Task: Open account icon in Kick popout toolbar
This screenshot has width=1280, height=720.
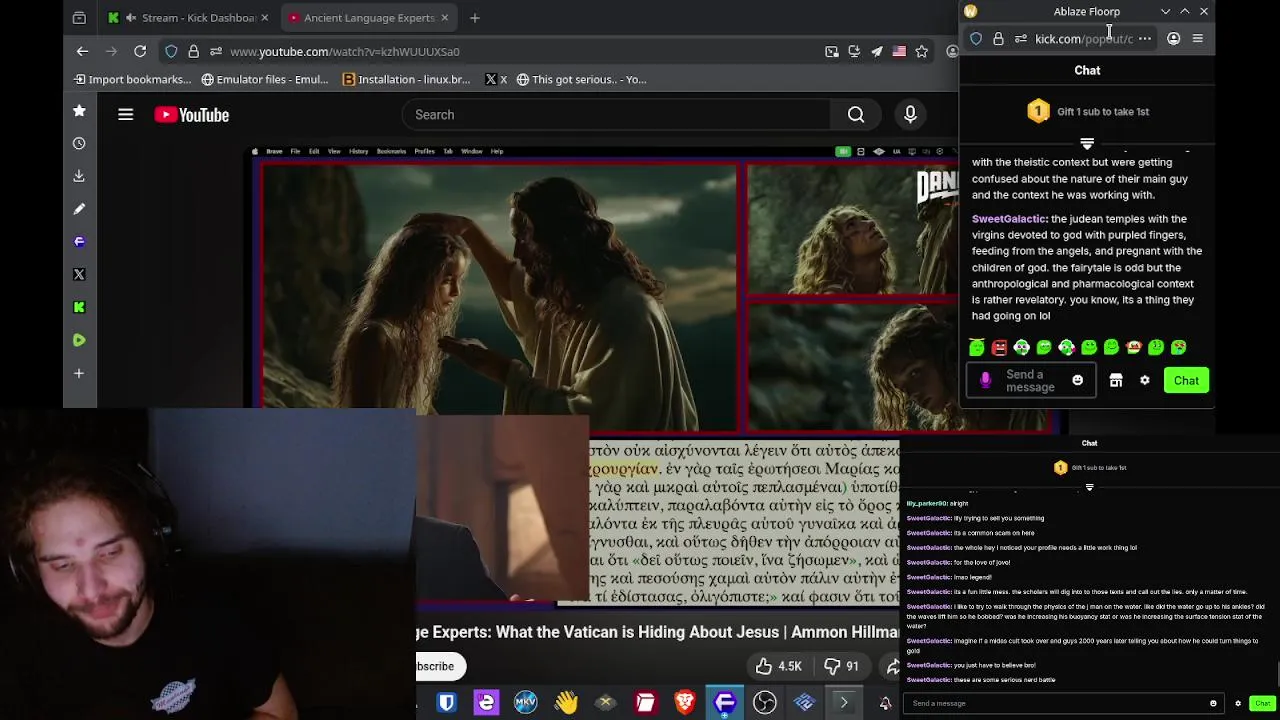Action: pos(1173,39)
